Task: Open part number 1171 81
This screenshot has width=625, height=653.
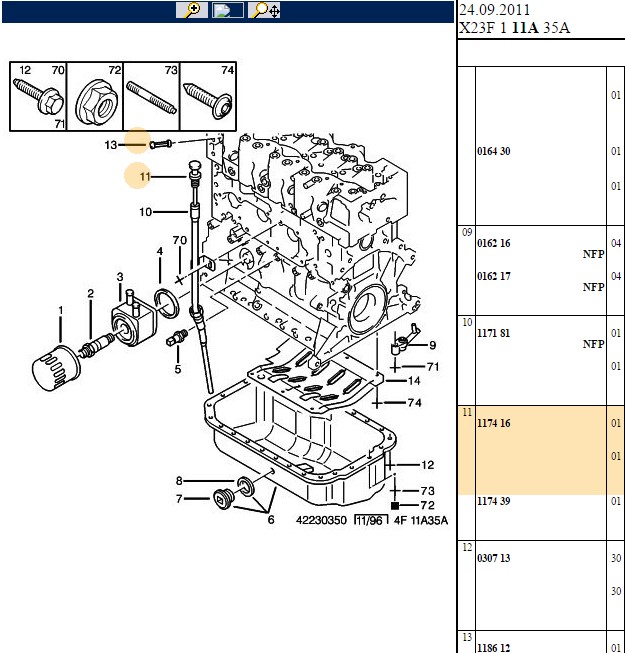Action: pyautogui.click(x=493, y=333)
